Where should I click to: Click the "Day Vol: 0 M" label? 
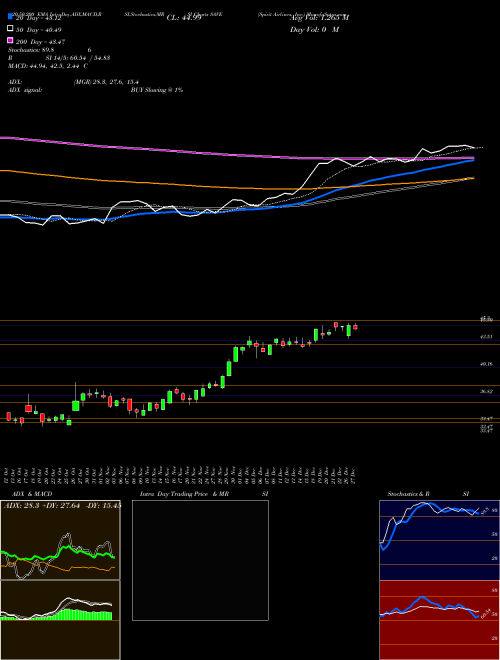(314, 29)
